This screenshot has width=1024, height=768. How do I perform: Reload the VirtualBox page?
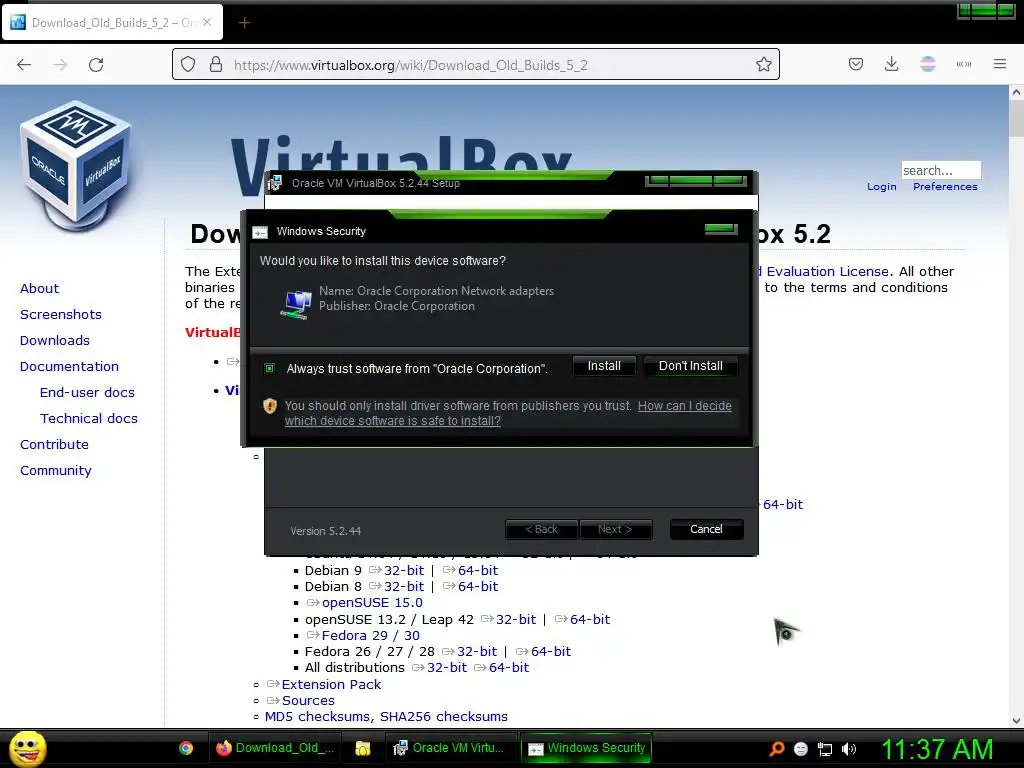[96, 65]
